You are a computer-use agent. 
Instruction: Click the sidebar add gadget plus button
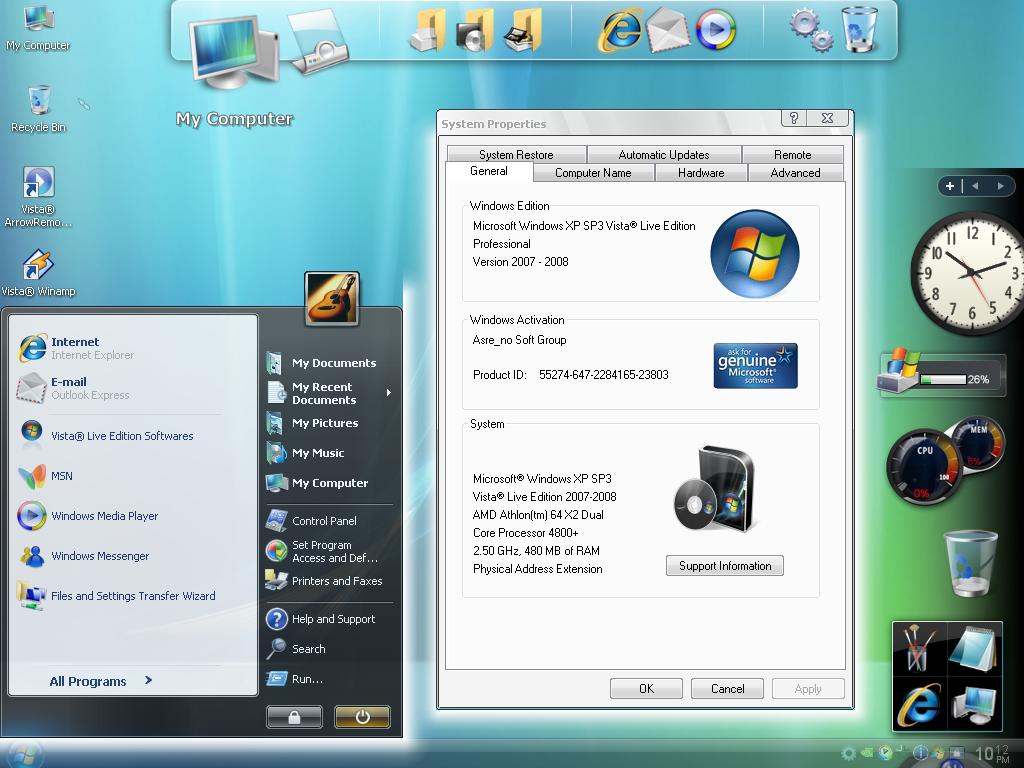click(x=950, y=186)
